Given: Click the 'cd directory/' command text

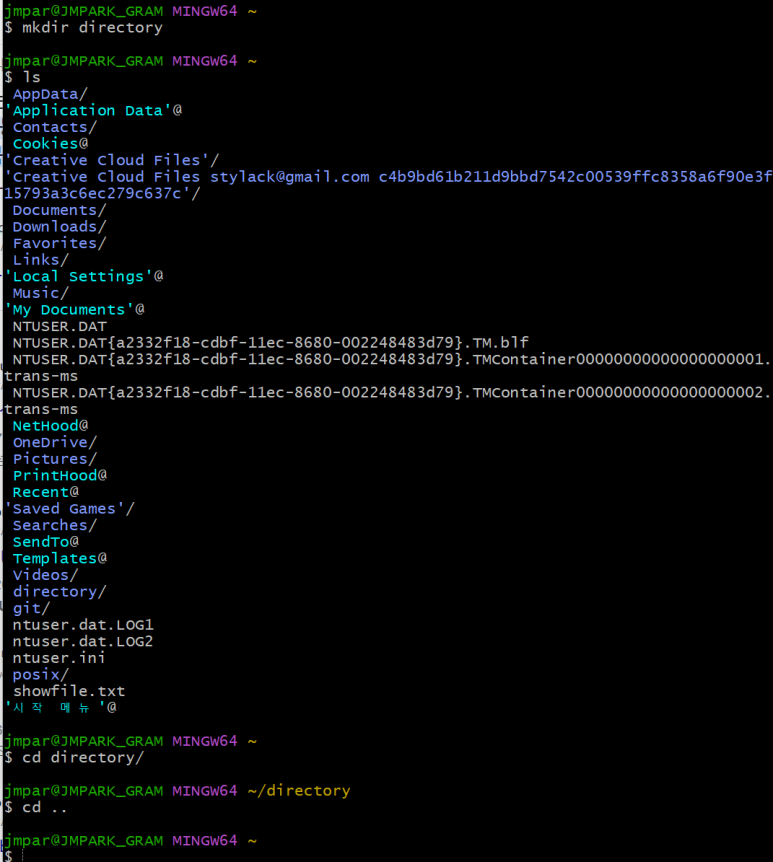Looking at the screenshot, I should point(83,758).
